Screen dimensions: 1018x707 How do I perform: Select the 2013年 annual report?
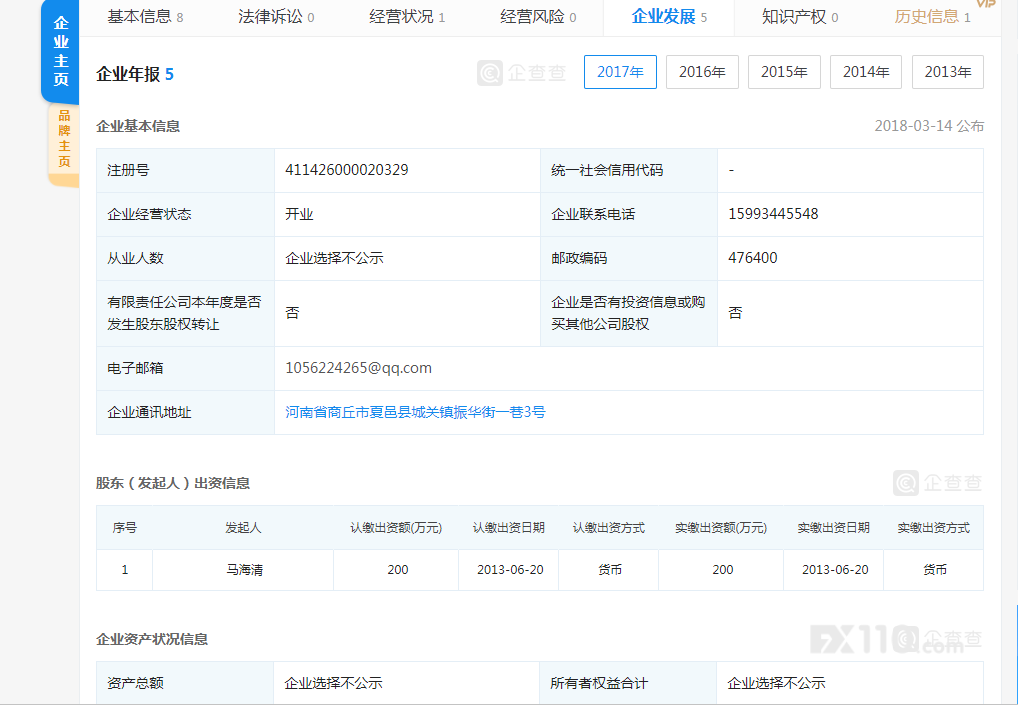pos(947,72)
